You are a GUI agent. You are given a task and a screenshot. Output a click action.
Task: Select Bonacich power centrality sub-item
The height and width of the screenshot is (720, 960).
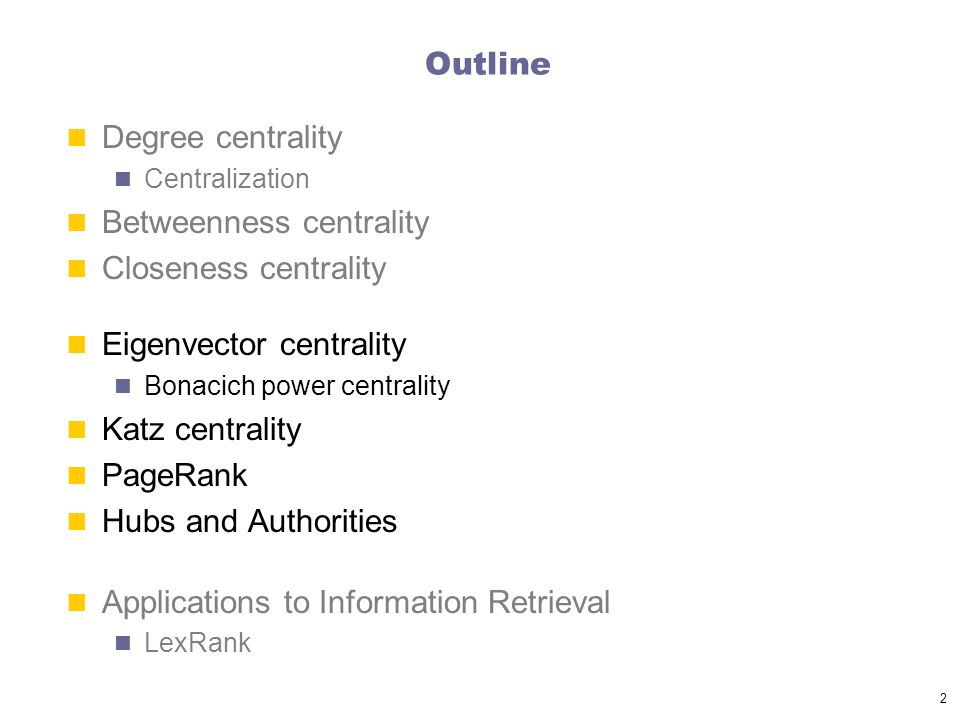[297, 386]
